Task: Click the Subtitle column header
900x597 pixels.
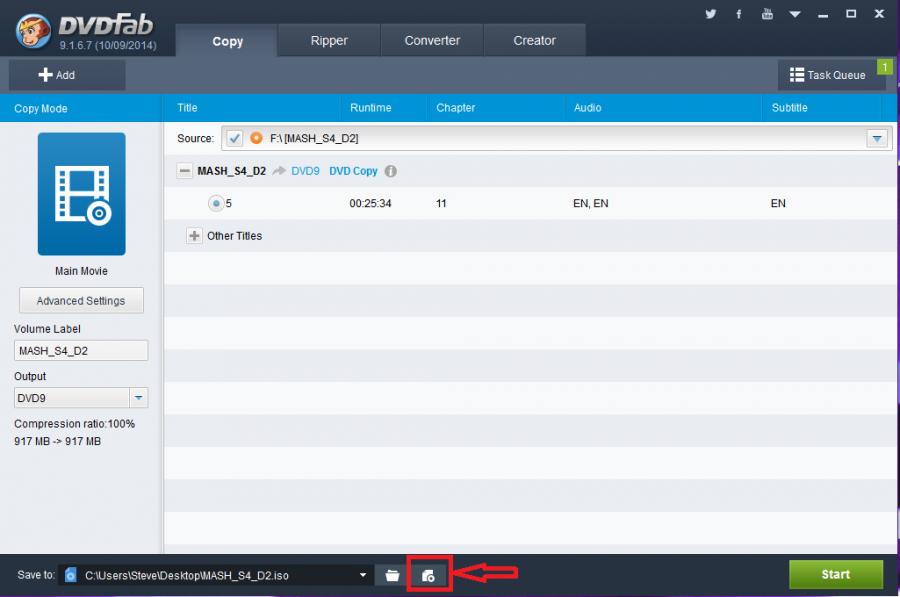Action: click(789, 108)
